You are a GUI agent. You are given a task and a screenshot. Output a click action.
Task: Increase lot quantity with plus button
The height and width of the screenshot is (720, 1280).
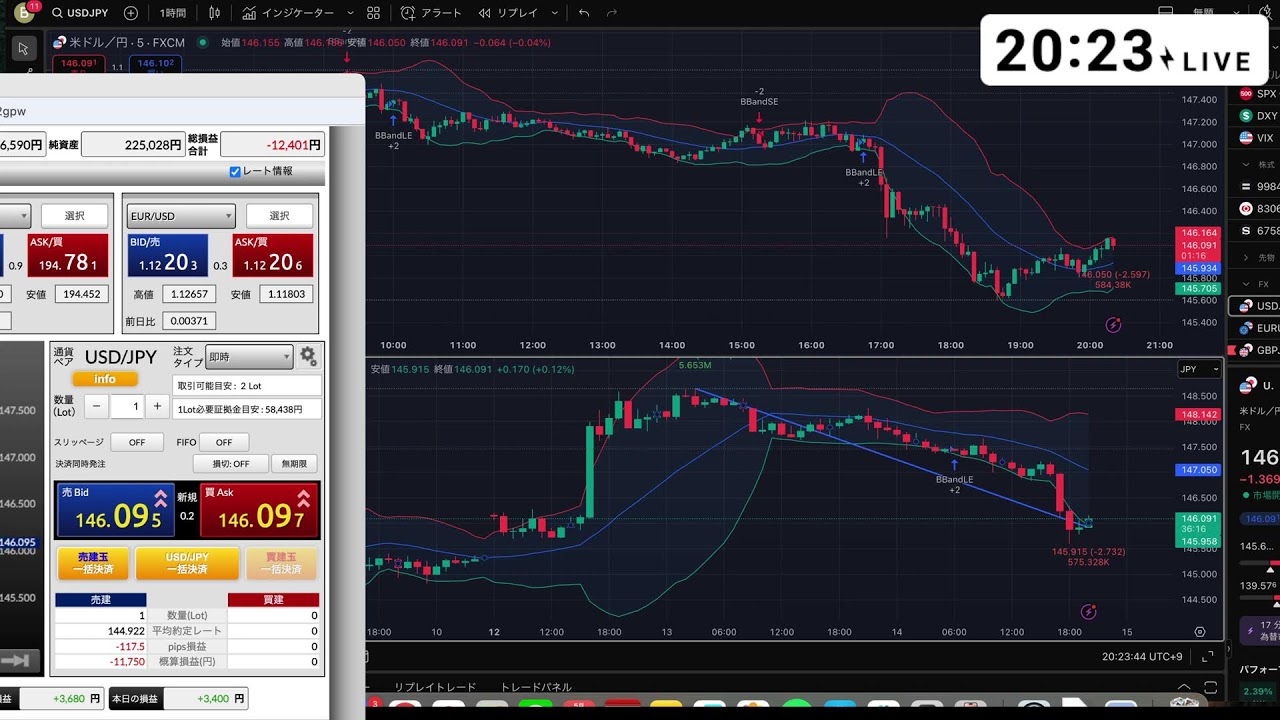(157, 406)
